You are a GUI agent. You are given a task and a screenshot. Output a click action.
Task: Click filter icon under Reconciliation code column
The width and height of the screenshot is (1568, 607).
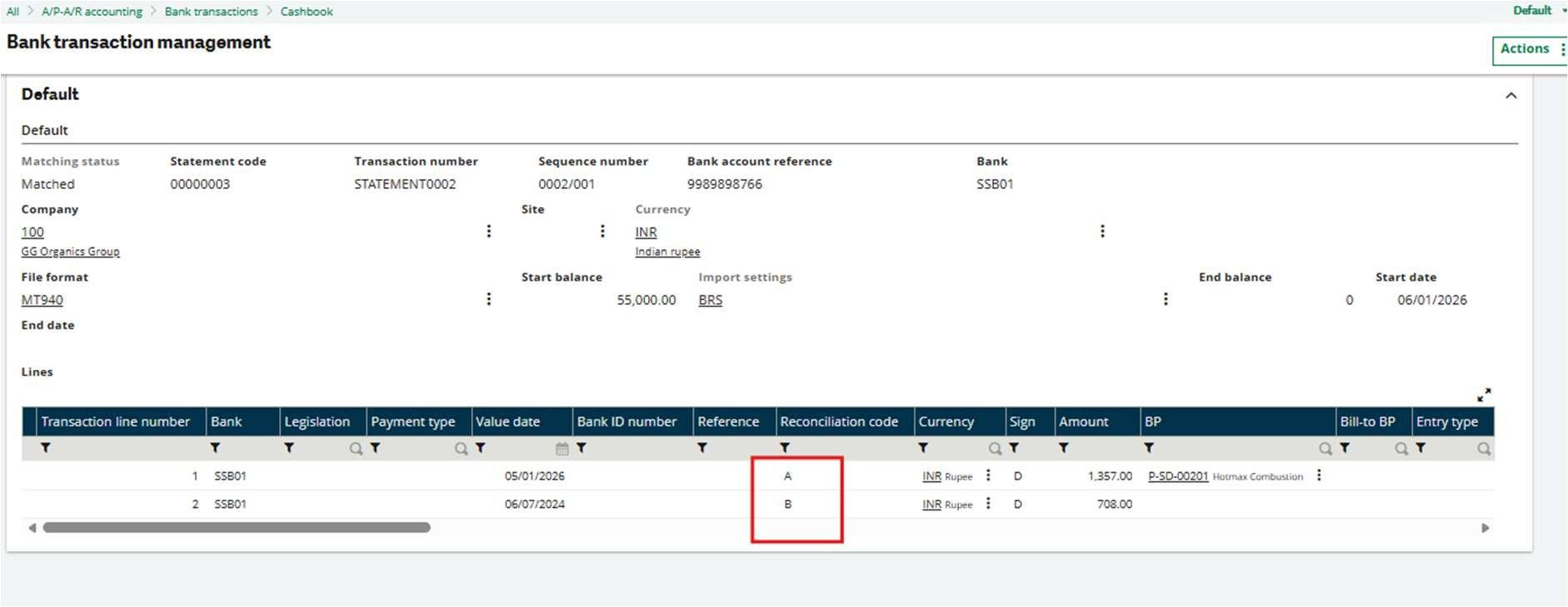tap(785, 448)
